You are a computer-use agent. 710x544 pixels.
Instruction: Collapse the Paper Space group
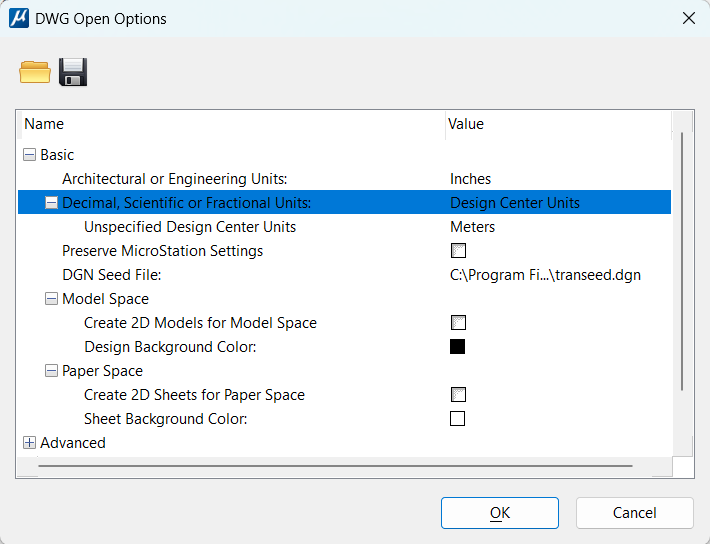tap(51, 371)
